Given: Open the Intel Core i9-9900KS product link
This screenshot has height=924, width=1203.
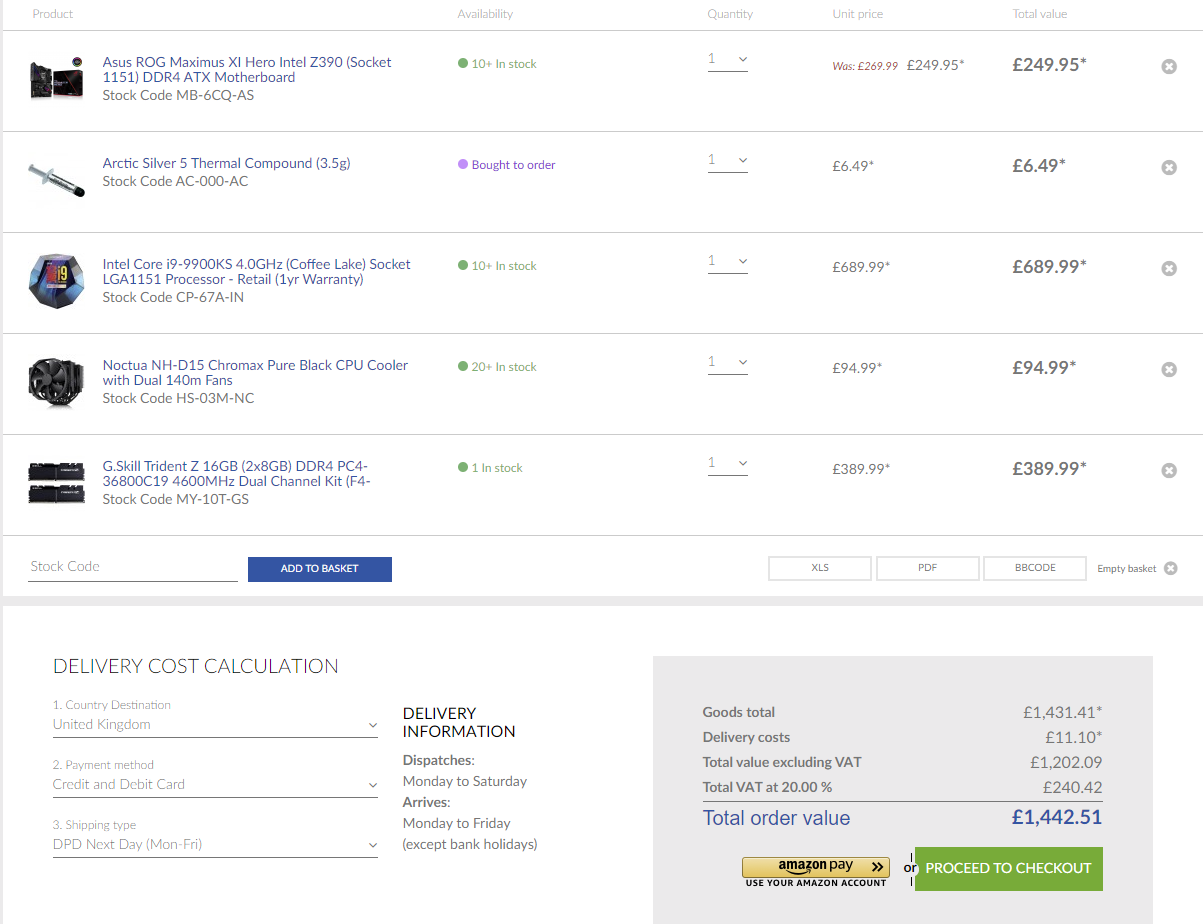Looking at the screenshot, I should coord(256,272).
